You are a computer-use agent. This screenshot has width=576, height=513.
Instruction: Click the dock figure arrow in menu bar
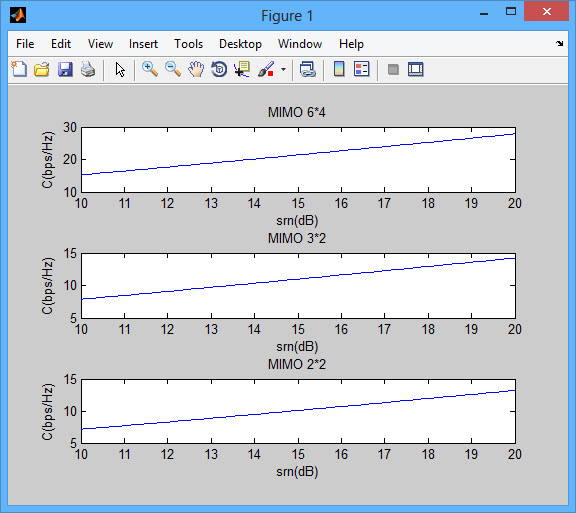click(559, 43)
